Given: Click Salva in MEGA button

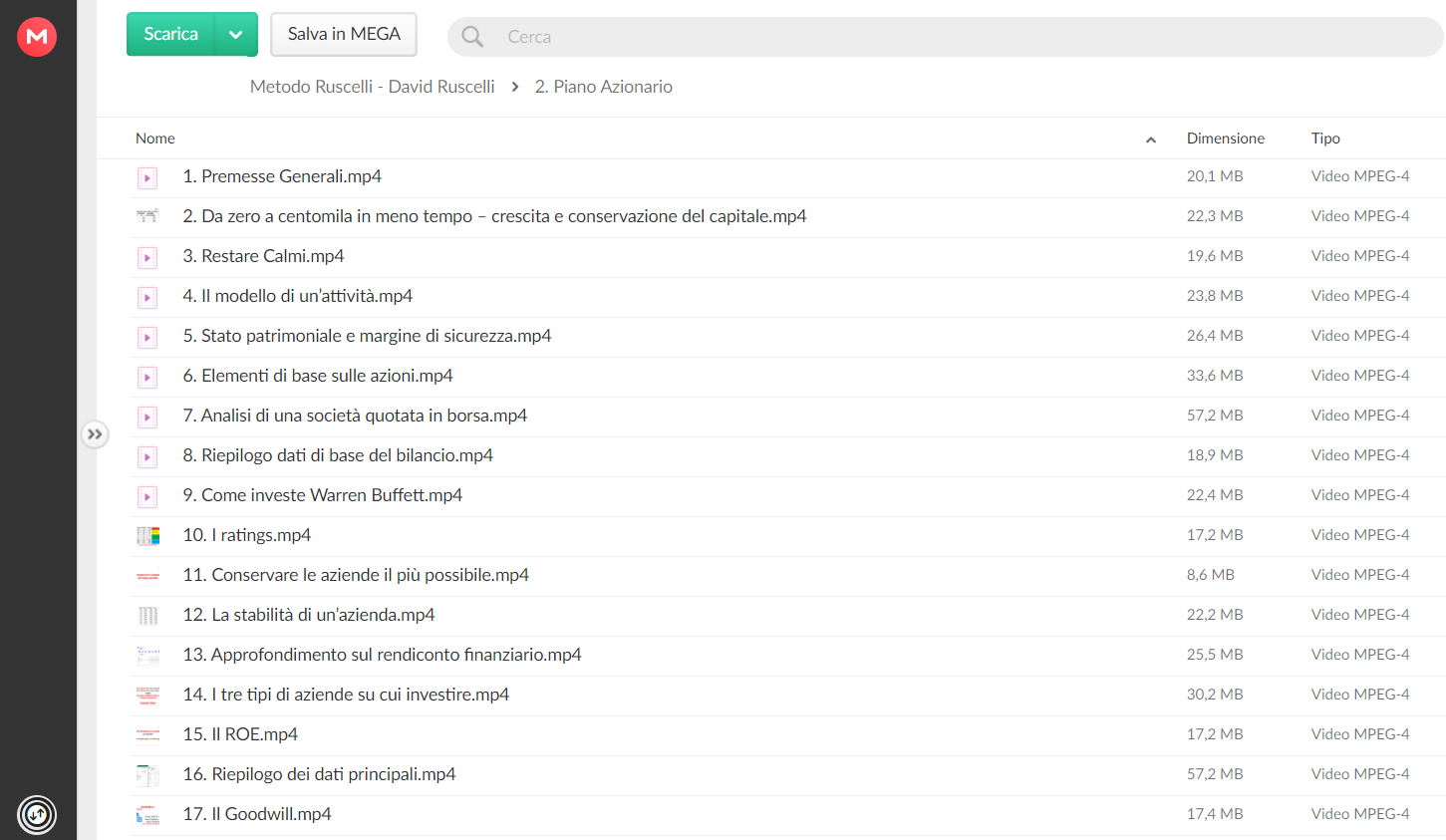Looking at the screenshot, I should tap(344, 35).
